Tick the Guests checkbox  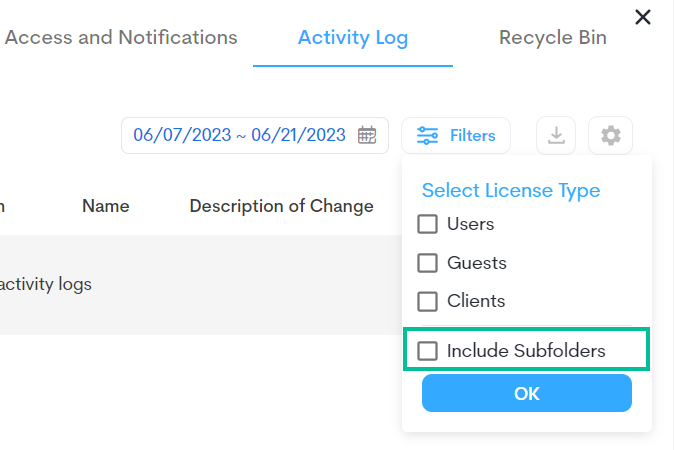click(x=428, y=263)
